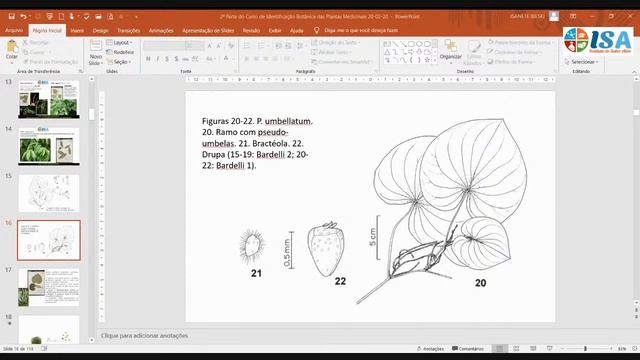Screen dimensions: 640x360
Task: Toggle Anotações notes pane in status bar
Action: click(x=430, y=349)
